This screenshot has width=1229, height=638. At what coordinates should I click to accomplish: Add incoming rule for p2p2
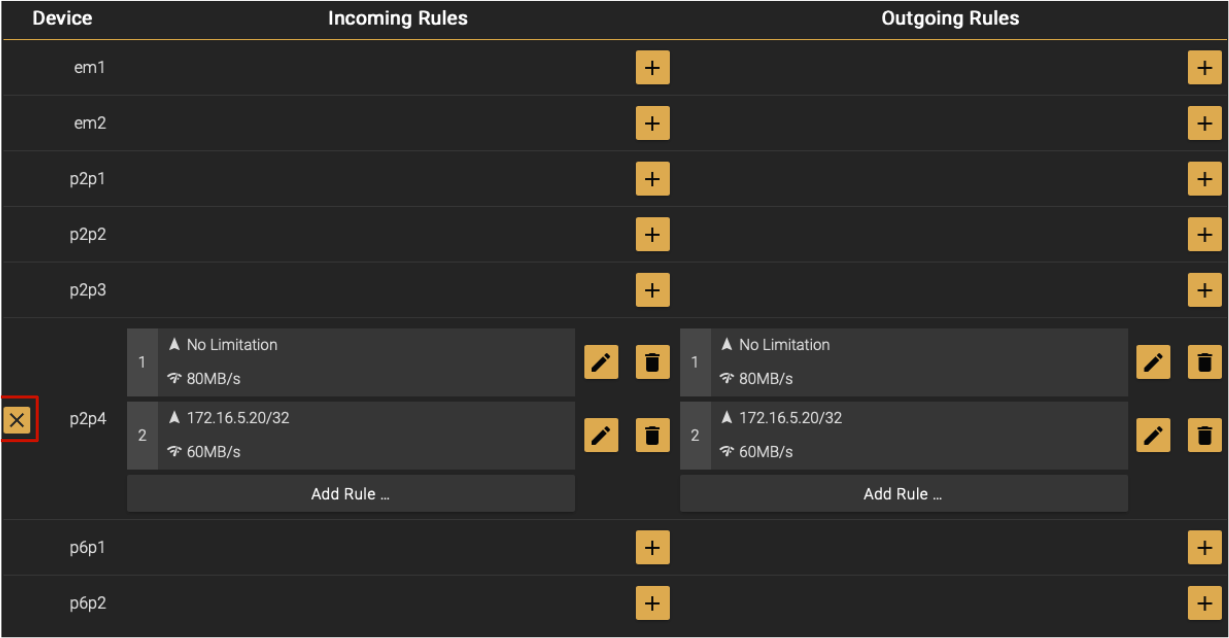tap(652, 235)
